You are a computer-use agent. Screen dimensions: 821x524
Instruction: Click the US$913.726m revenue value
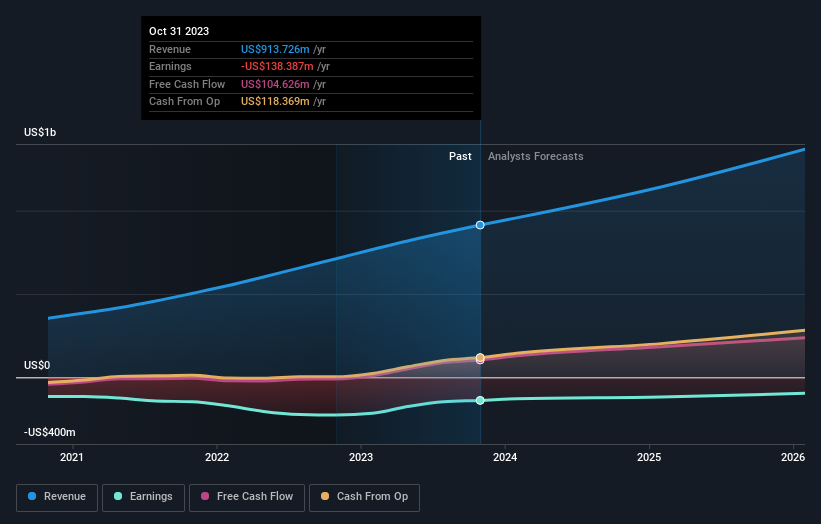[275, 49]
